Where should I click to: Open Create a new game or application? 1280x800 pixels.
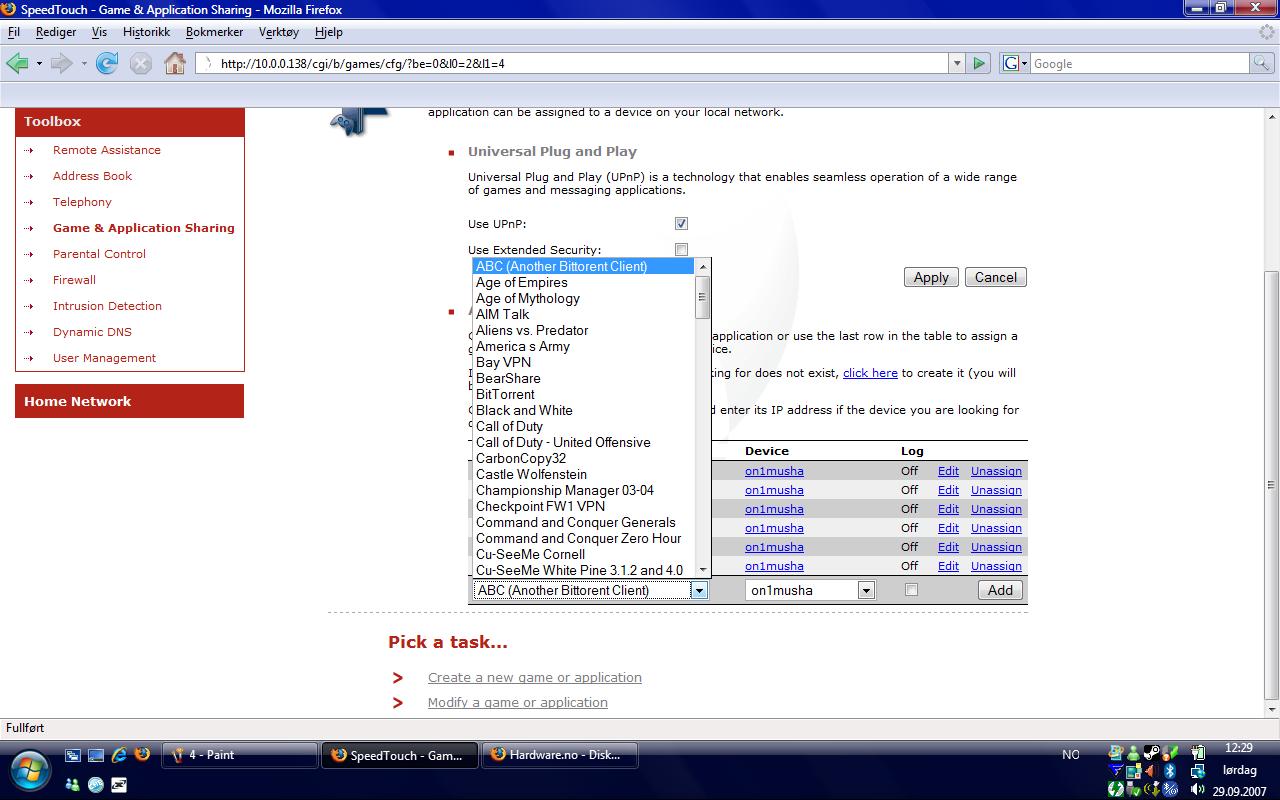tap(535, 677)
